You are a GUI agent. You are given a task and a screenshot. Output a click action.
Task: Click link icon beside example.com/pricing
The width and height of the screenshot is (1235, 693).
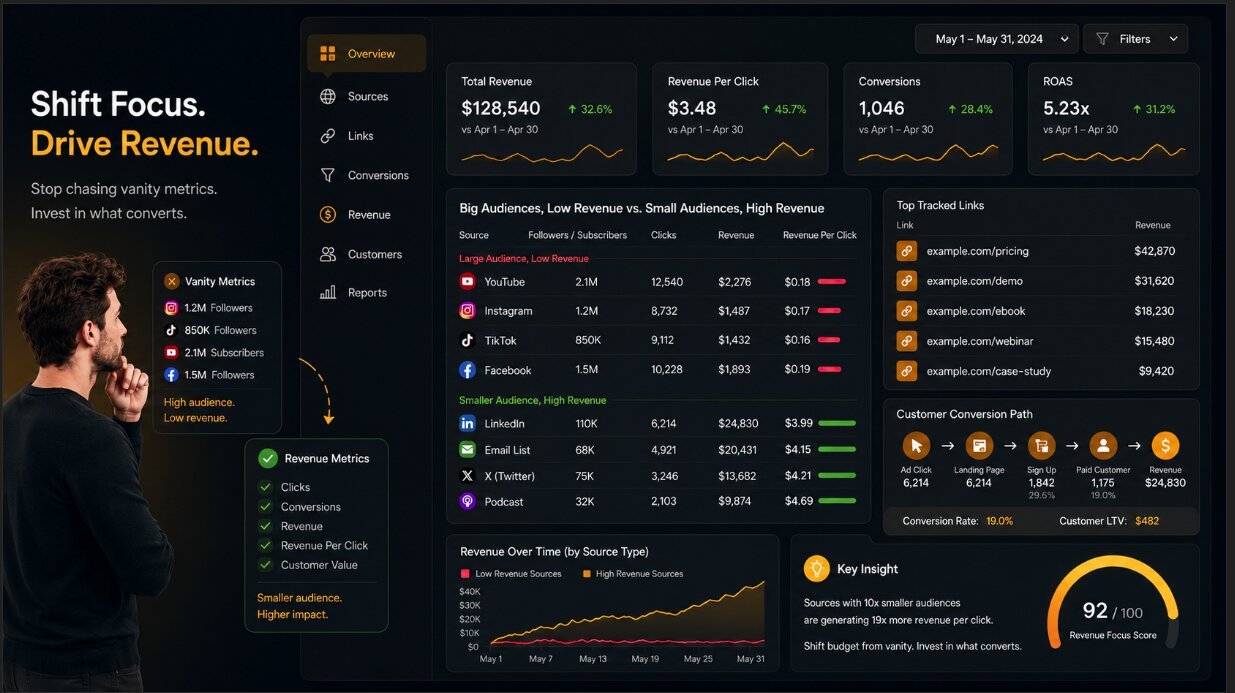[x=906, y=251]
